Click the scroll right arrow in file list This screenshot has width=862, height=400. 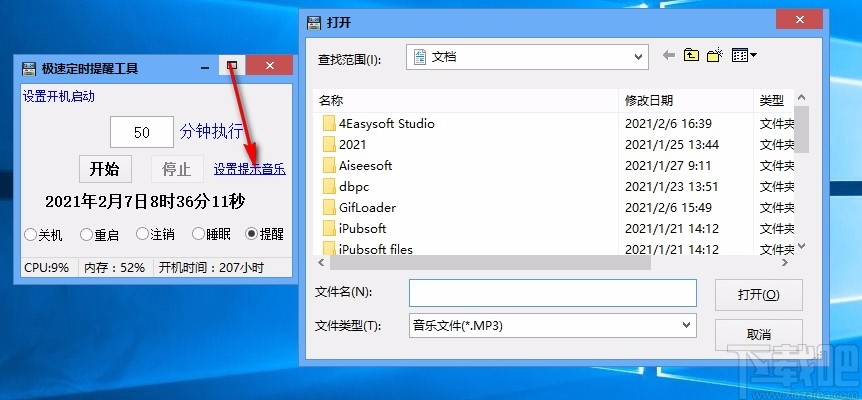click(785, 263)
